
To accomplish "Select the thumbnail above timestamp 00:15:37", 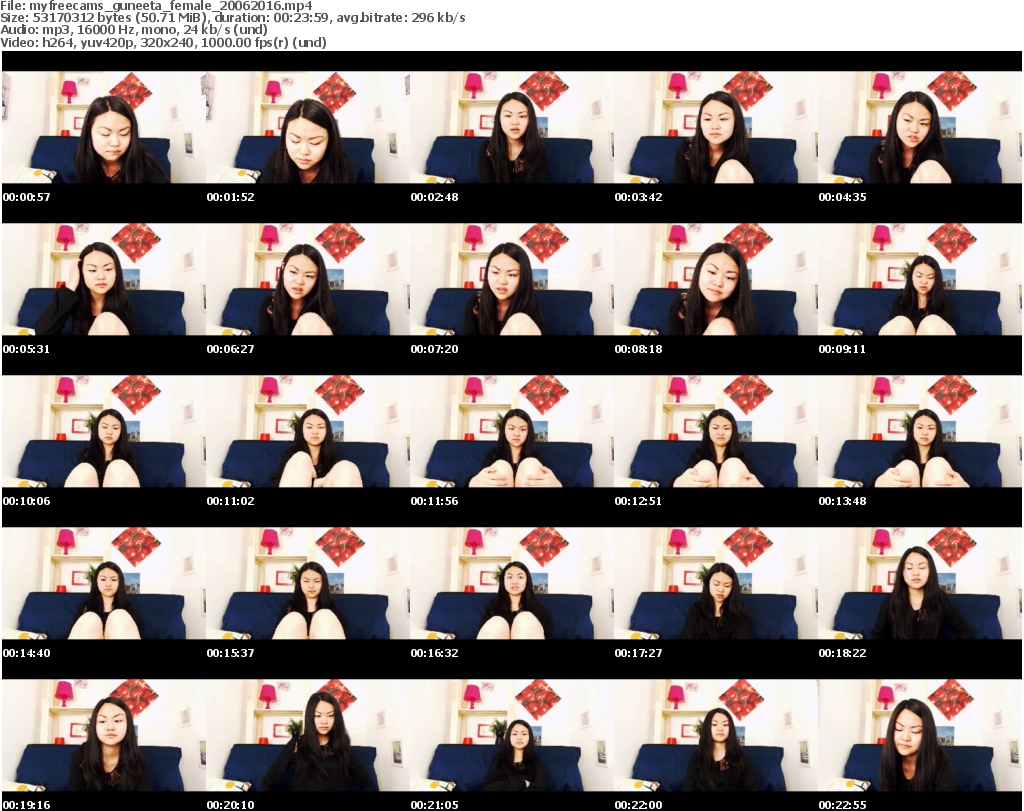I will 308,584.
